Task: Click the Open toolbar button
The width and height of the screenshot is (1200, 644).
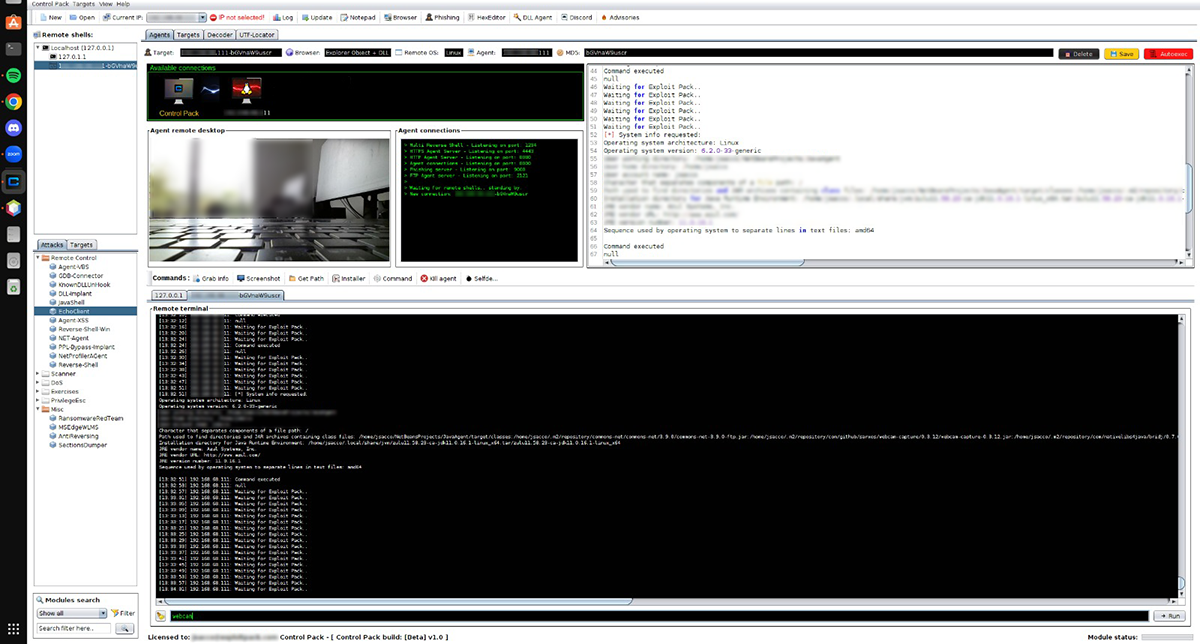Action: [x=82, y=17]
